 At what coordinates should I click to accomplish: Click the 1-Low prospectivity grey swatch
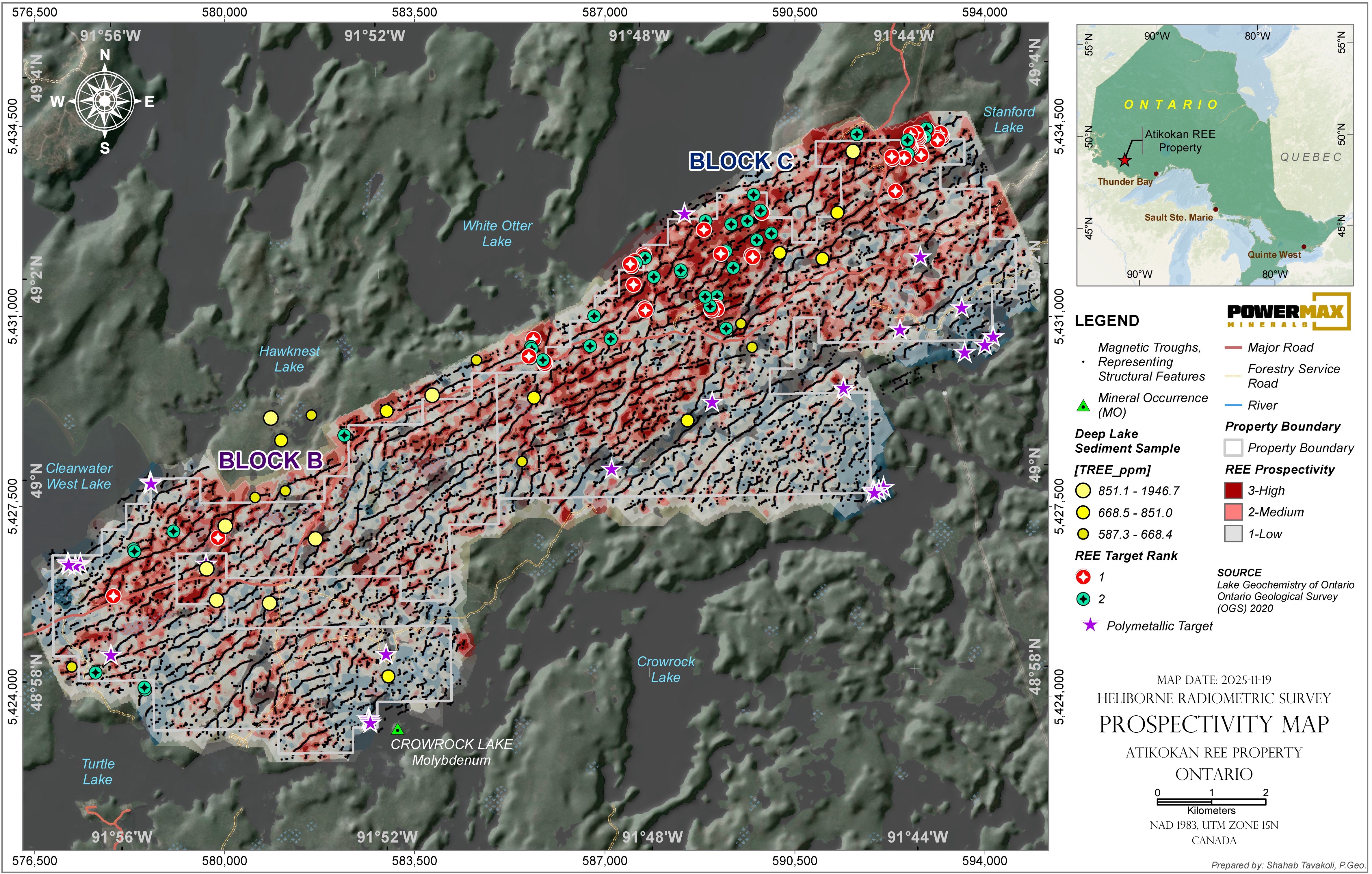pos(1233,534)
